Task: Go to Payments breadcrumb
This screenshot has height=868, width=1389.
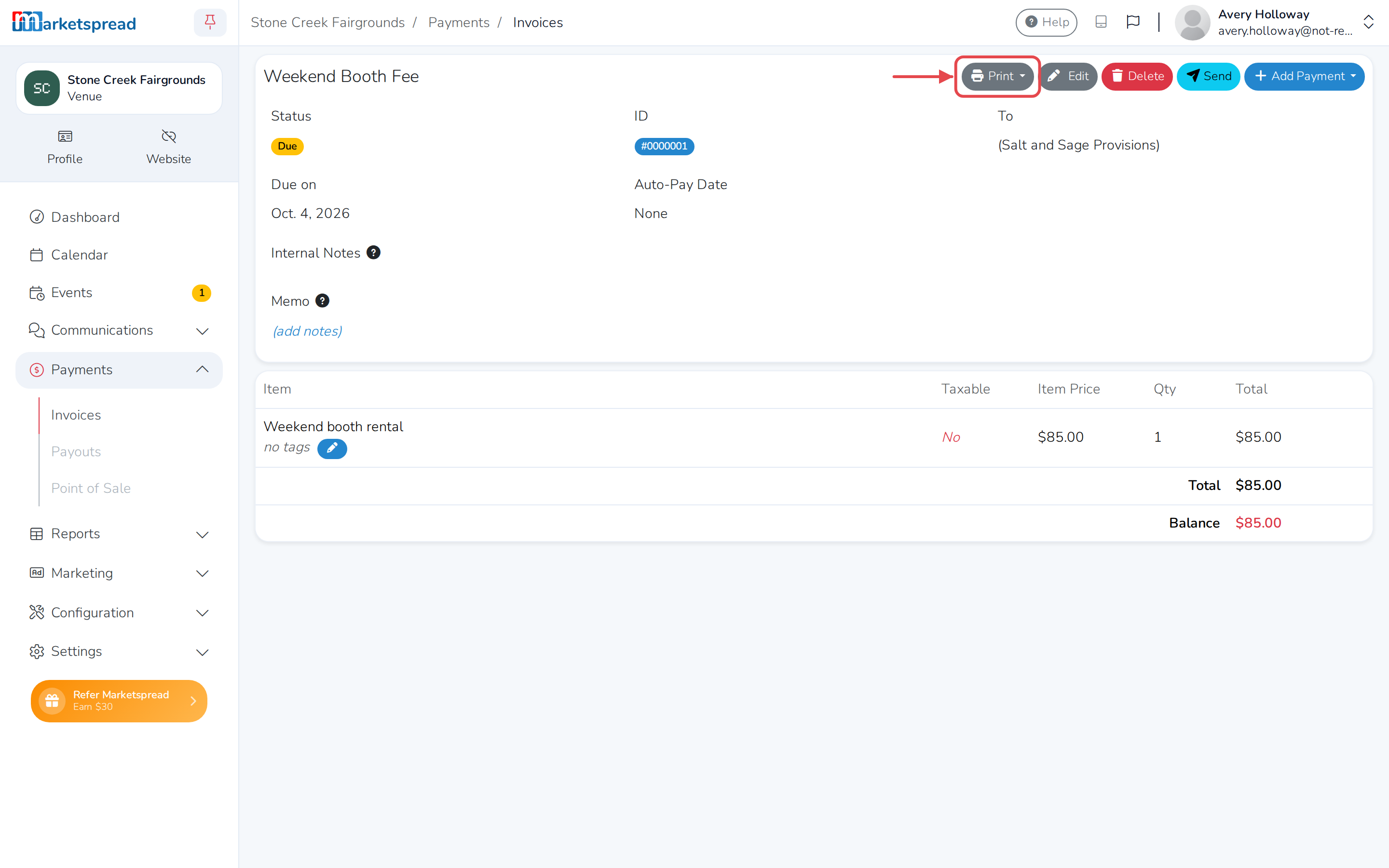Action: [459, 22]
